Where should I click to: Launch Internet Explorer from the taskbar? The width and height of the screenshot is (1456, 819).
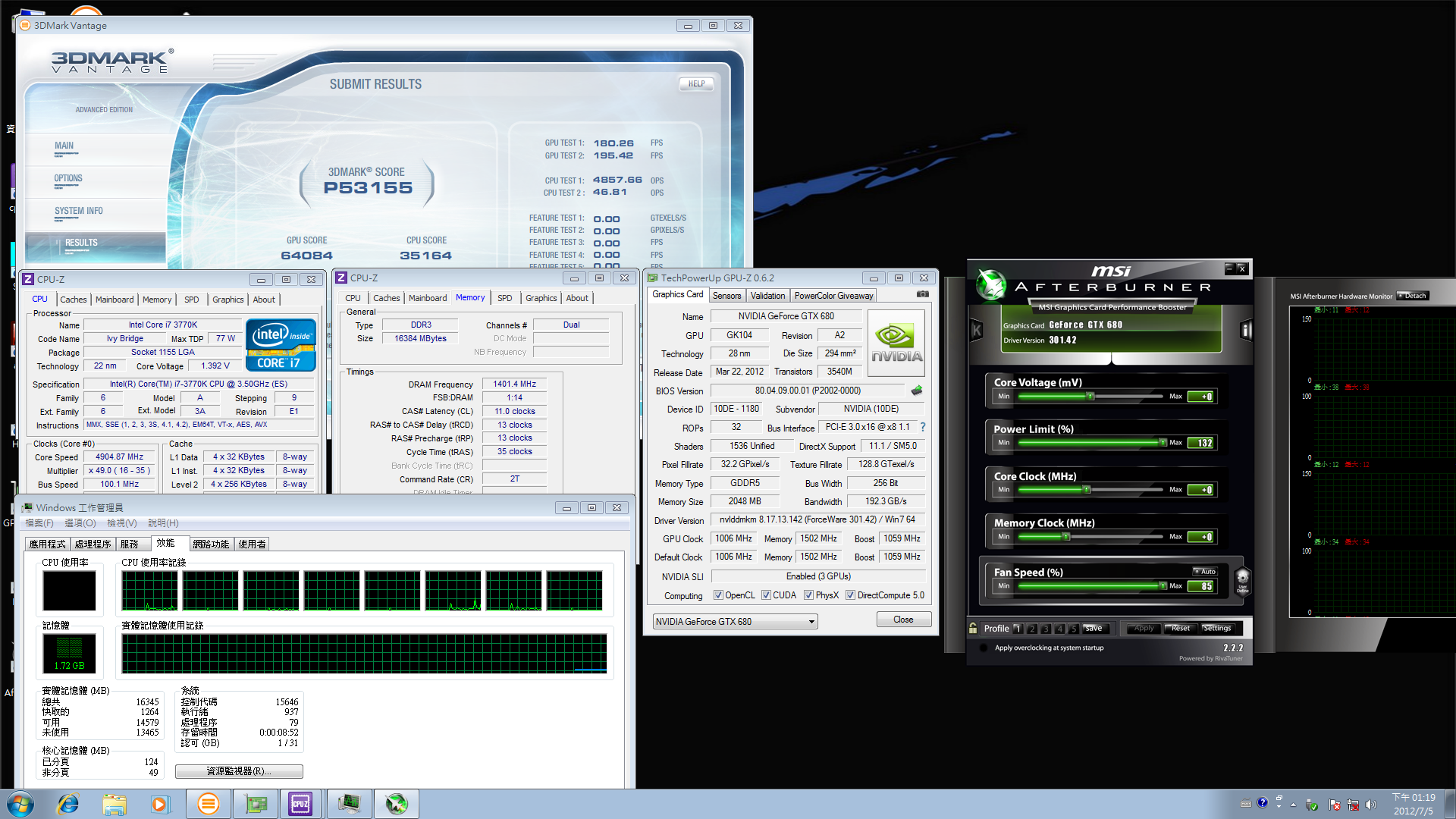pos(68,804)
